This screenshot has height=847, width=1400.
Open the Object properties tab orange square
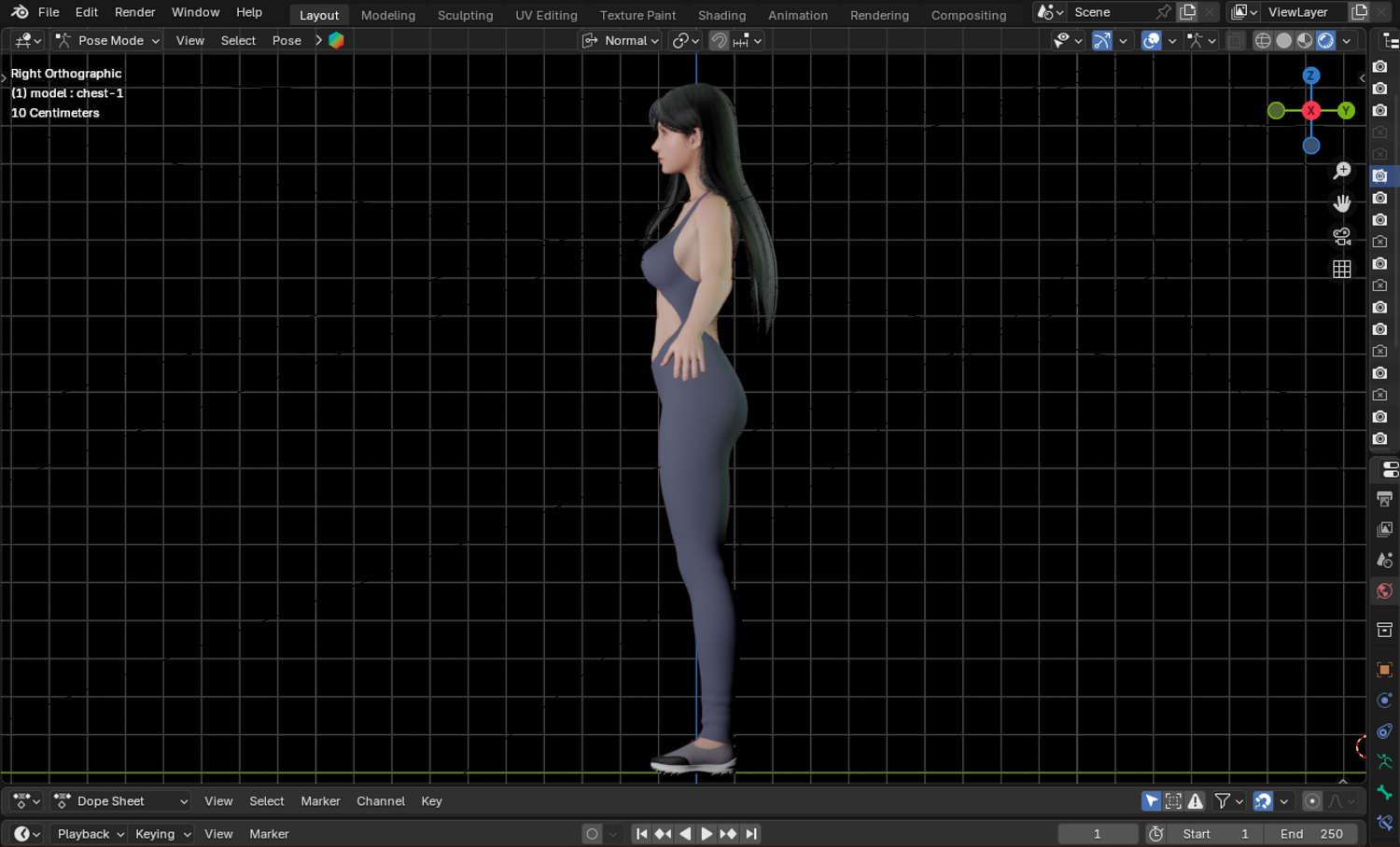(x=1385, y=670)
